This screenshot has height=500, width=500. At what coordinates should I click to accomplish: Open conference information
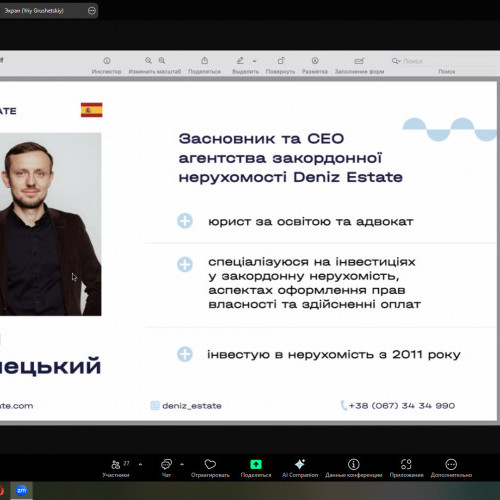click(354, 468)
